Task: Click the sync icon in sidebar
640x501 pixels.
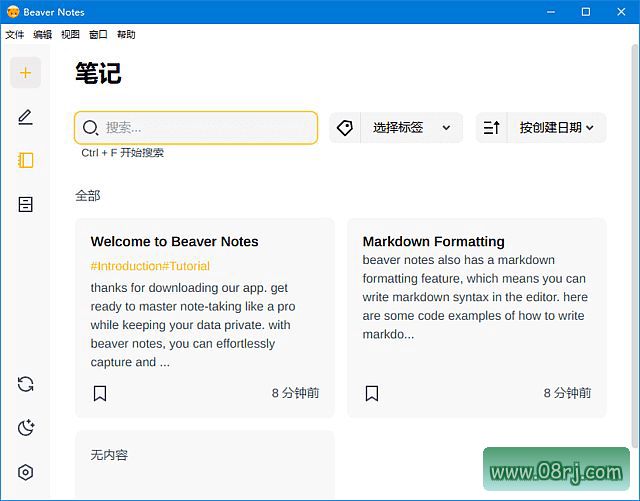Action: click(25, 384)
